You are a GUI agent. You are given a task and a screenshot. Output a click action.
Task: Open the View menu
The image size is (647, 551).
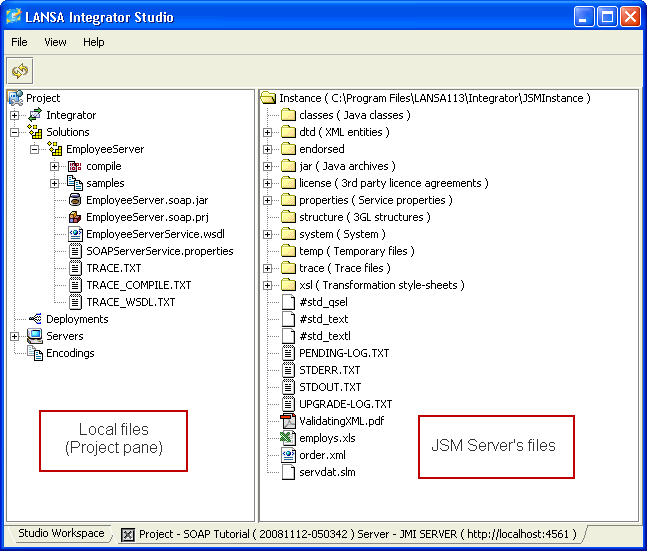pyautogui.click(x=55, y=42)
